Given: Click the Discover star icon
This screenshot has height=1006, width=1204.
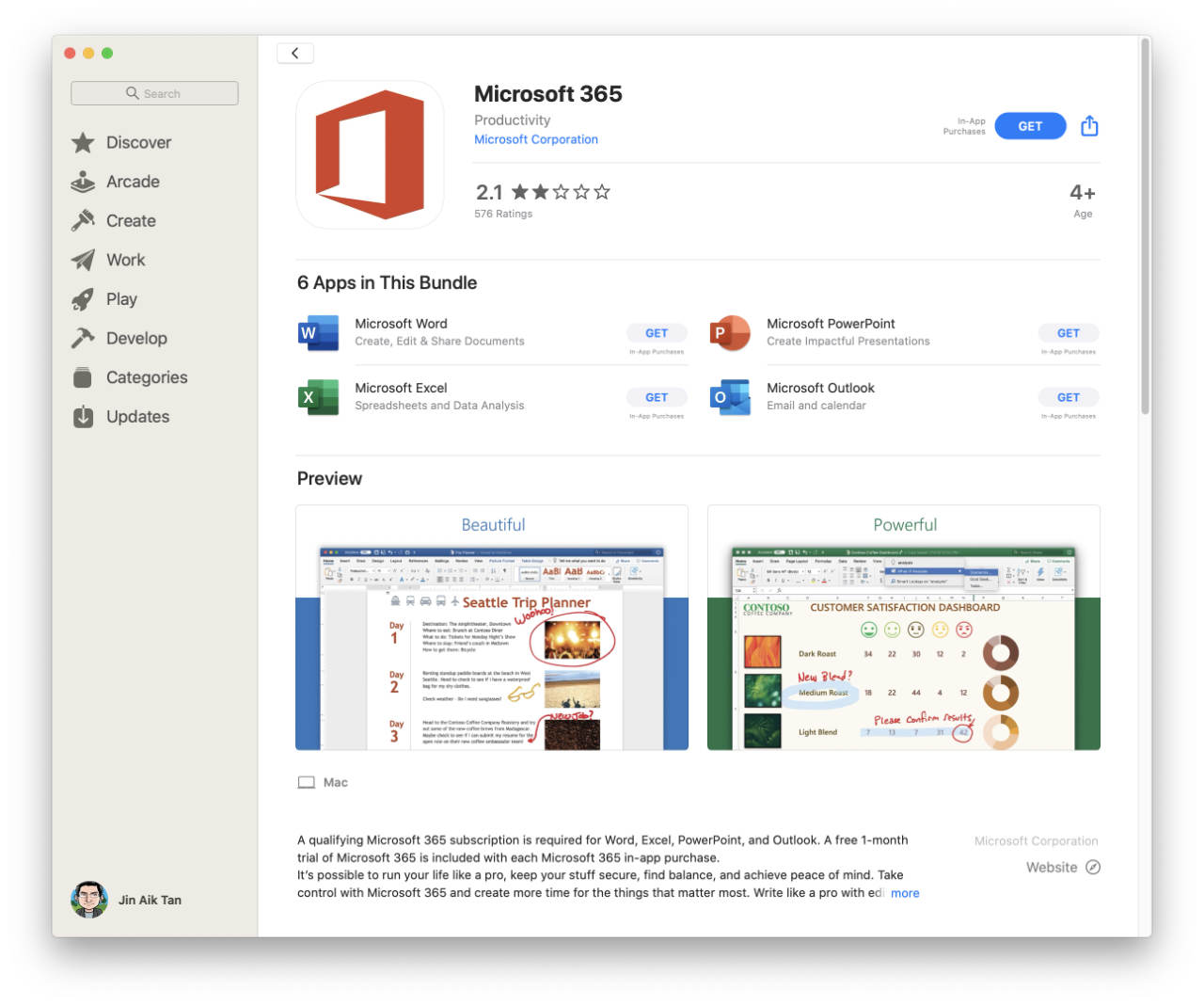Looking at the screenshot, I should [x=83, y=142].
